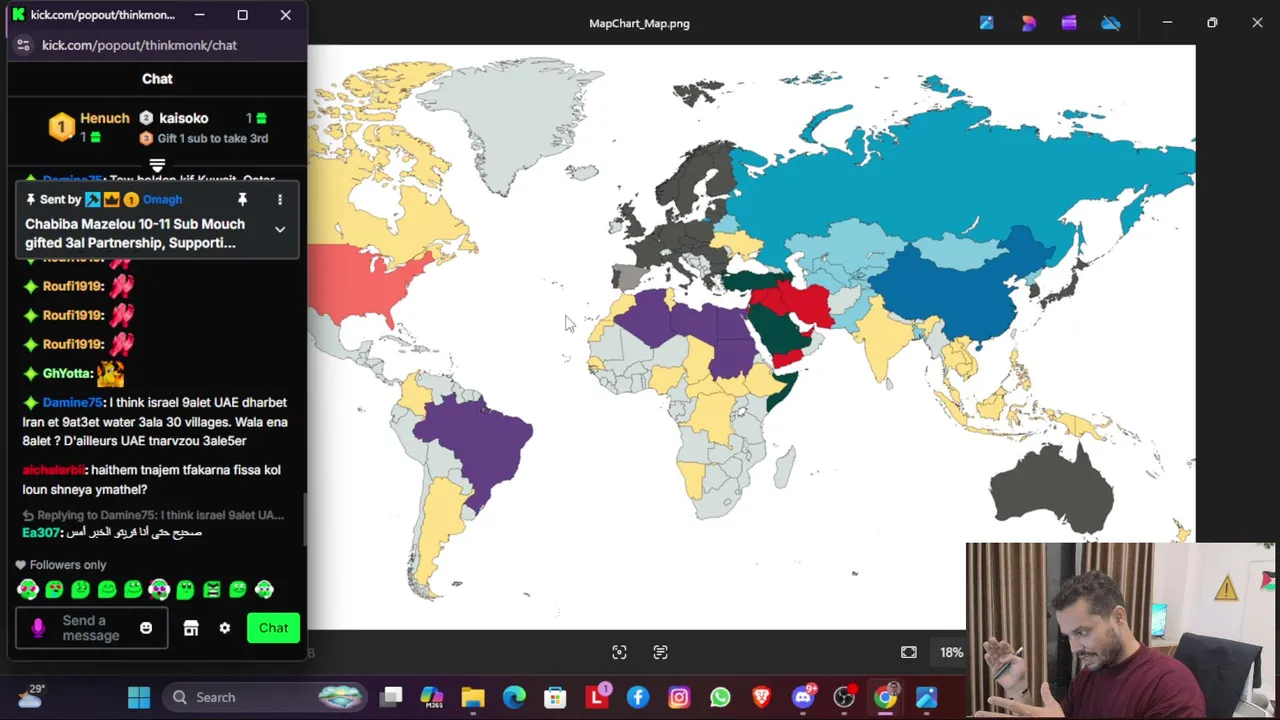Click the 'Replying to Damine75' reference

(x=153, y=515)
